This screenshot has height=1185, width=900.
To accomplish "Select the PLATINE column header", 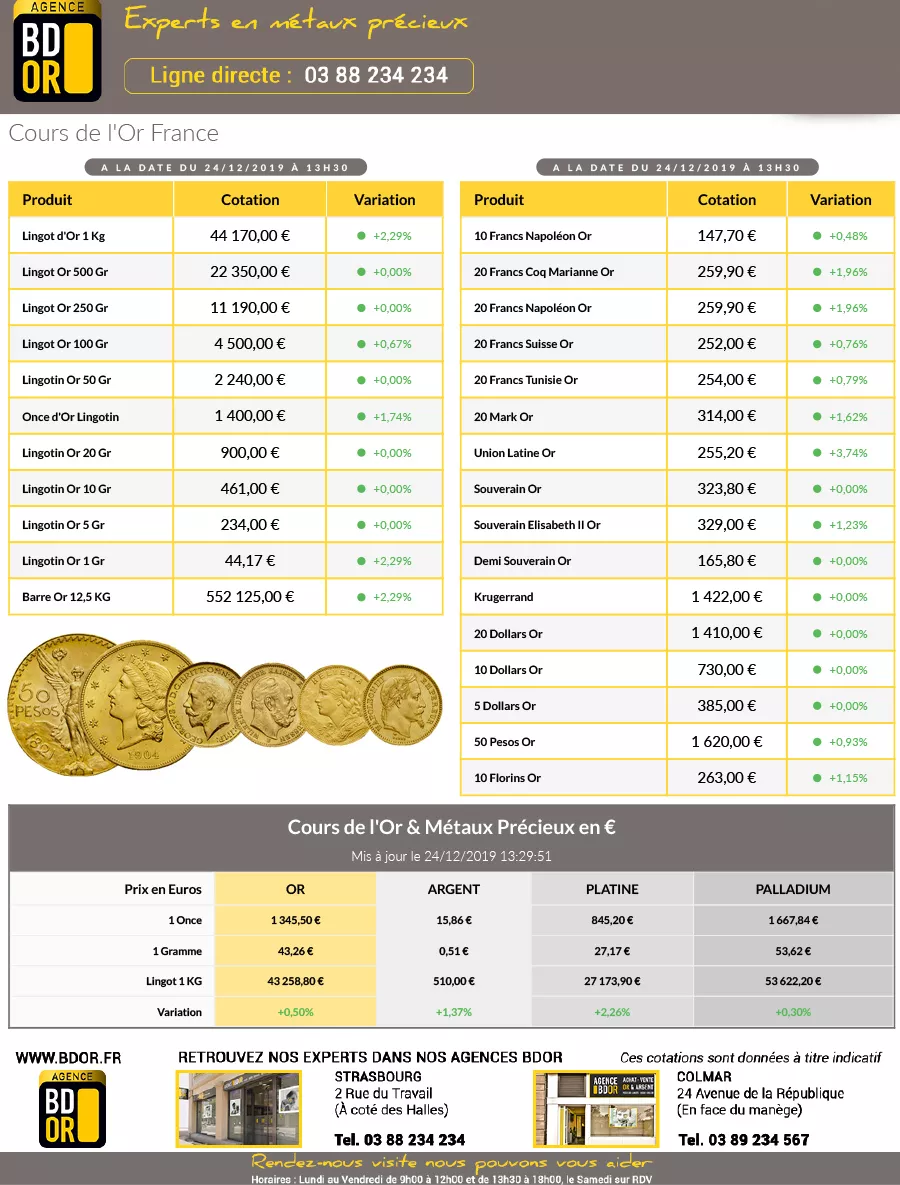I will [612, 889].
